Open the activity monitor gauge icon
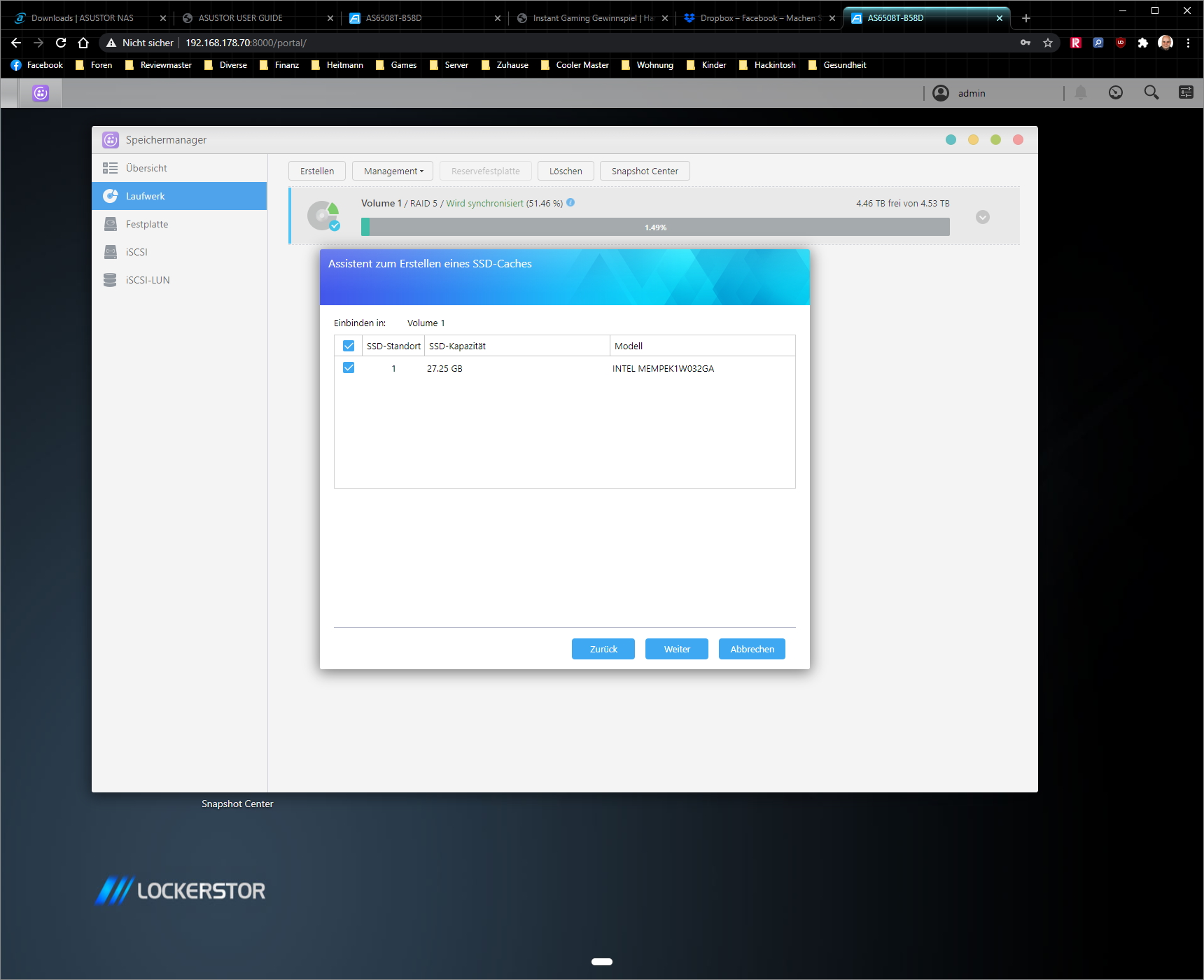The width and height of the screenshot is (1204, 980). click(1116, 92)
